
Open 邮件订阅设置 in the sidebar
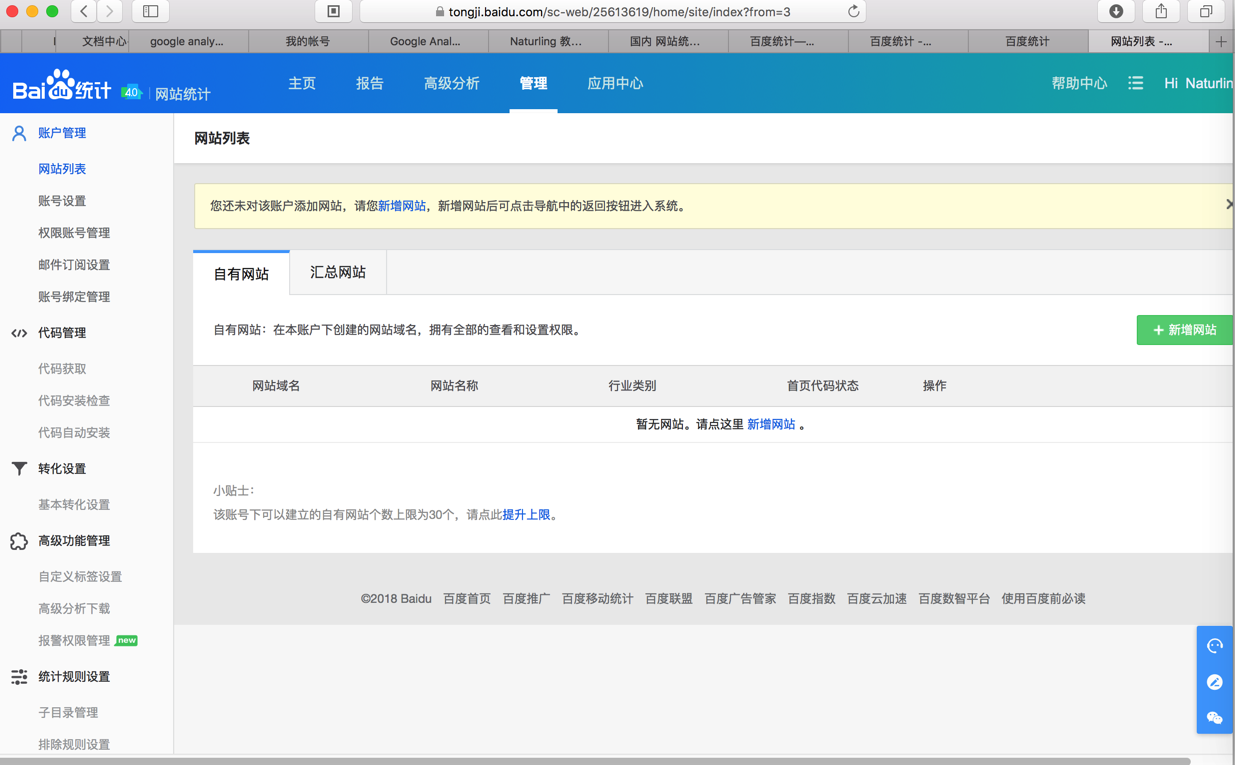click(x=74, y=265)
